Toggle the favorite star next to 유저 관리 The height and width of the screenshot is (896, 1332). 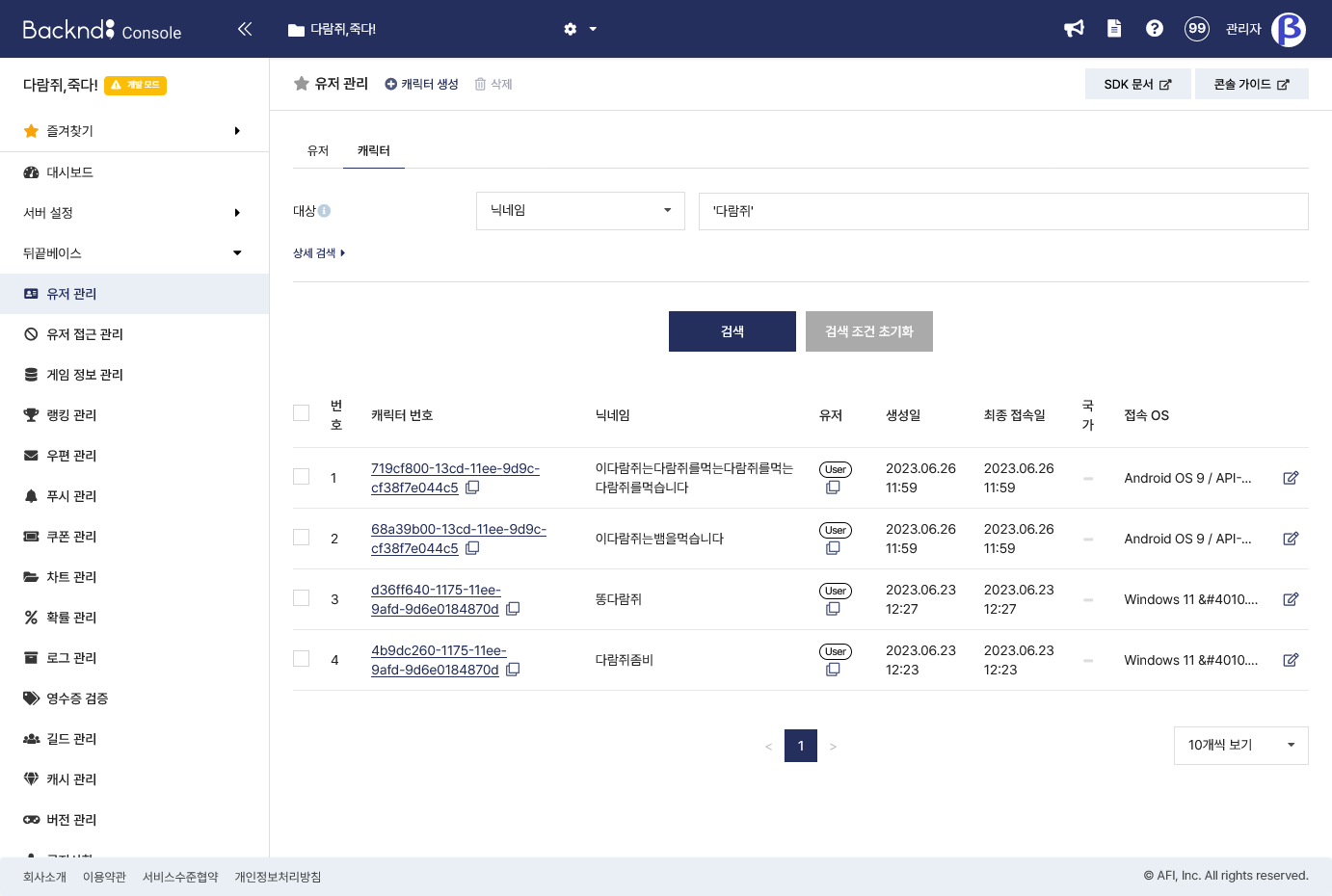[x=302, y=84]
